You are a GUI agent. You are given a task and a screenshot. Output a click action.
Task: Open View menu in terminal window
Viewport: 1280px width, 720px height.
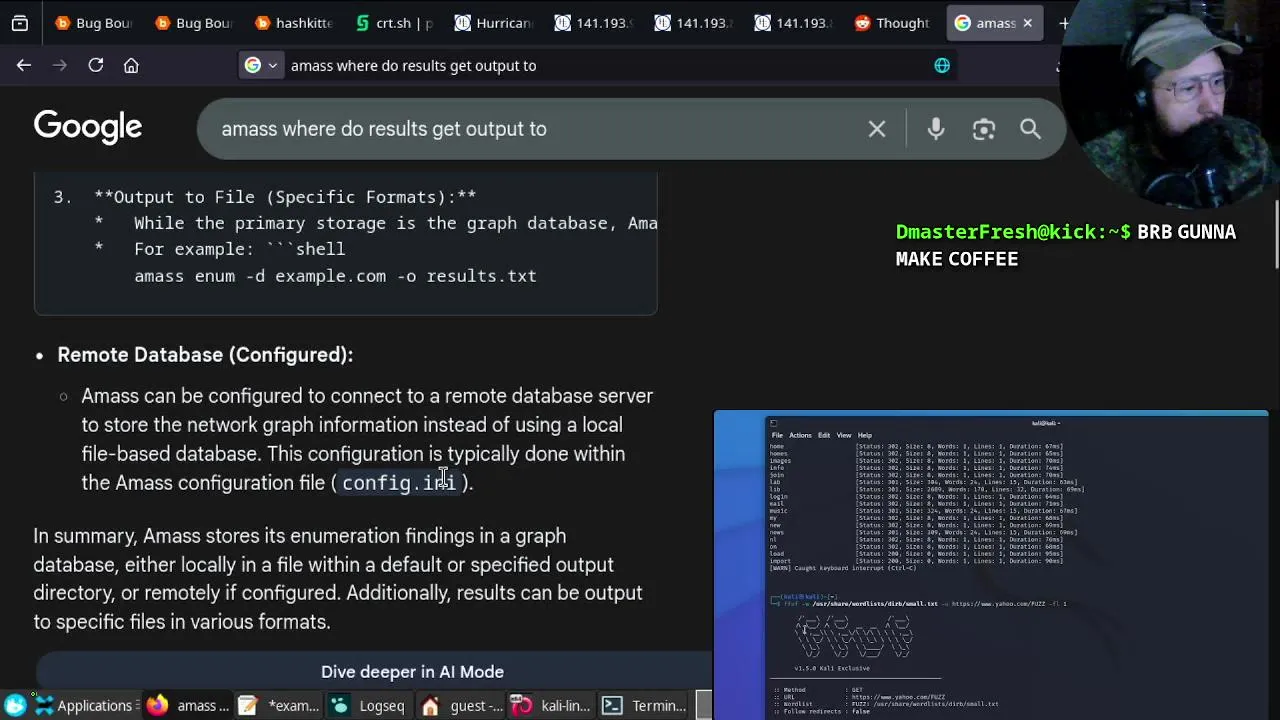pyautogui.click(x=844, y=435)
